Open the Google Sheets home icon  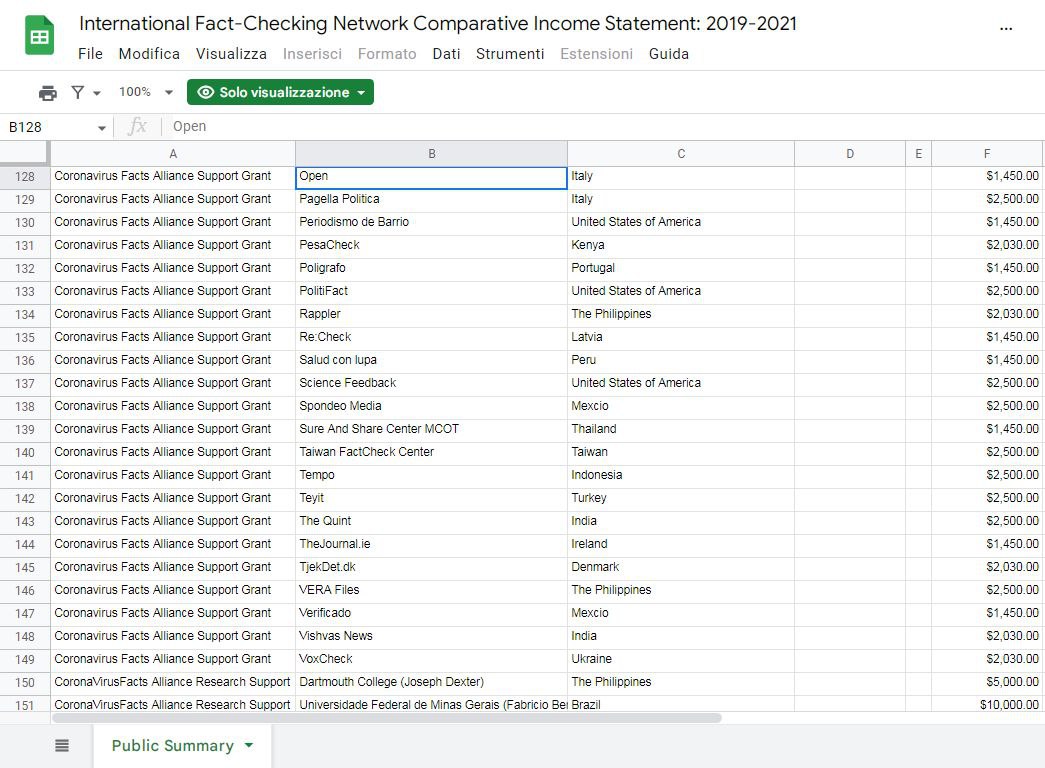tap(39, 35)
